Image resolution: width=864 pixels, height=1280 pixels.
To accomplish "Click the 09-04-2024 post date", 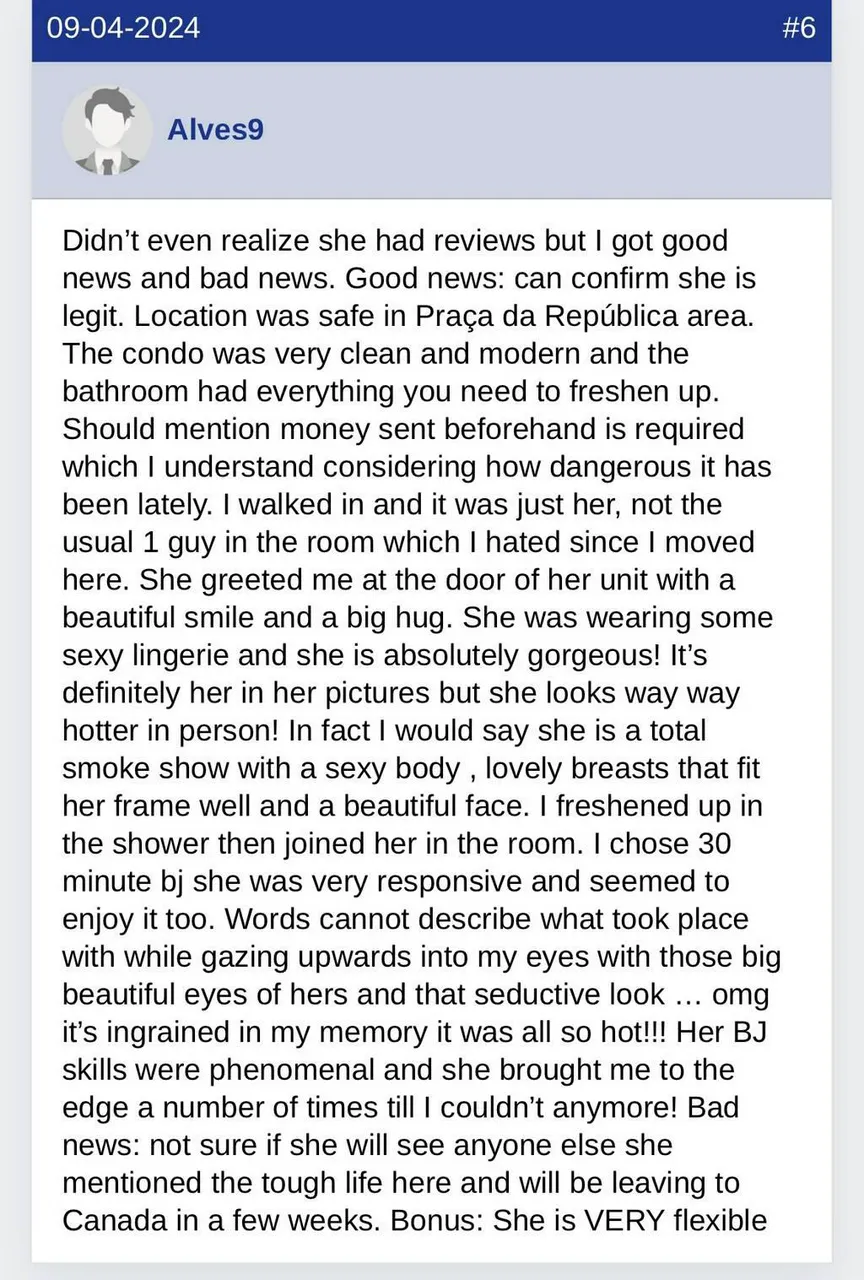I will (123, 27).
